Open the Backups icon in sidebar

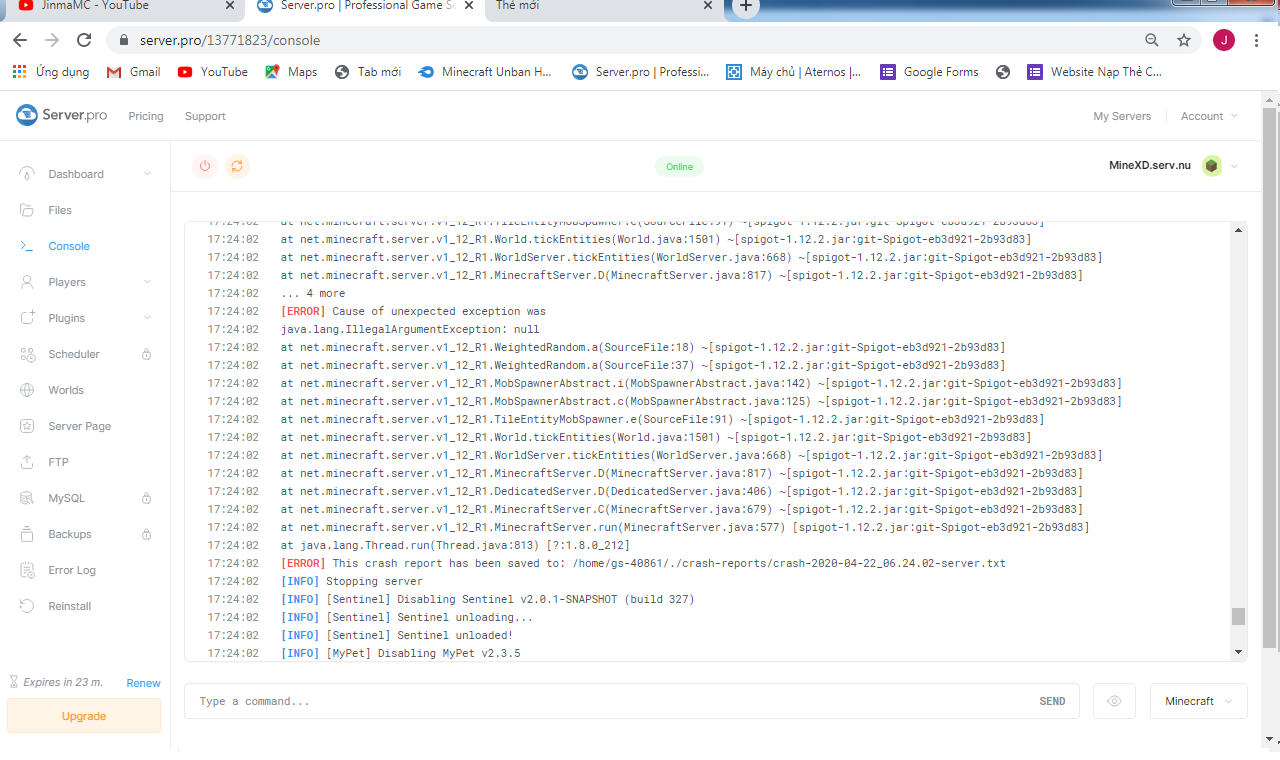(28, 534)
